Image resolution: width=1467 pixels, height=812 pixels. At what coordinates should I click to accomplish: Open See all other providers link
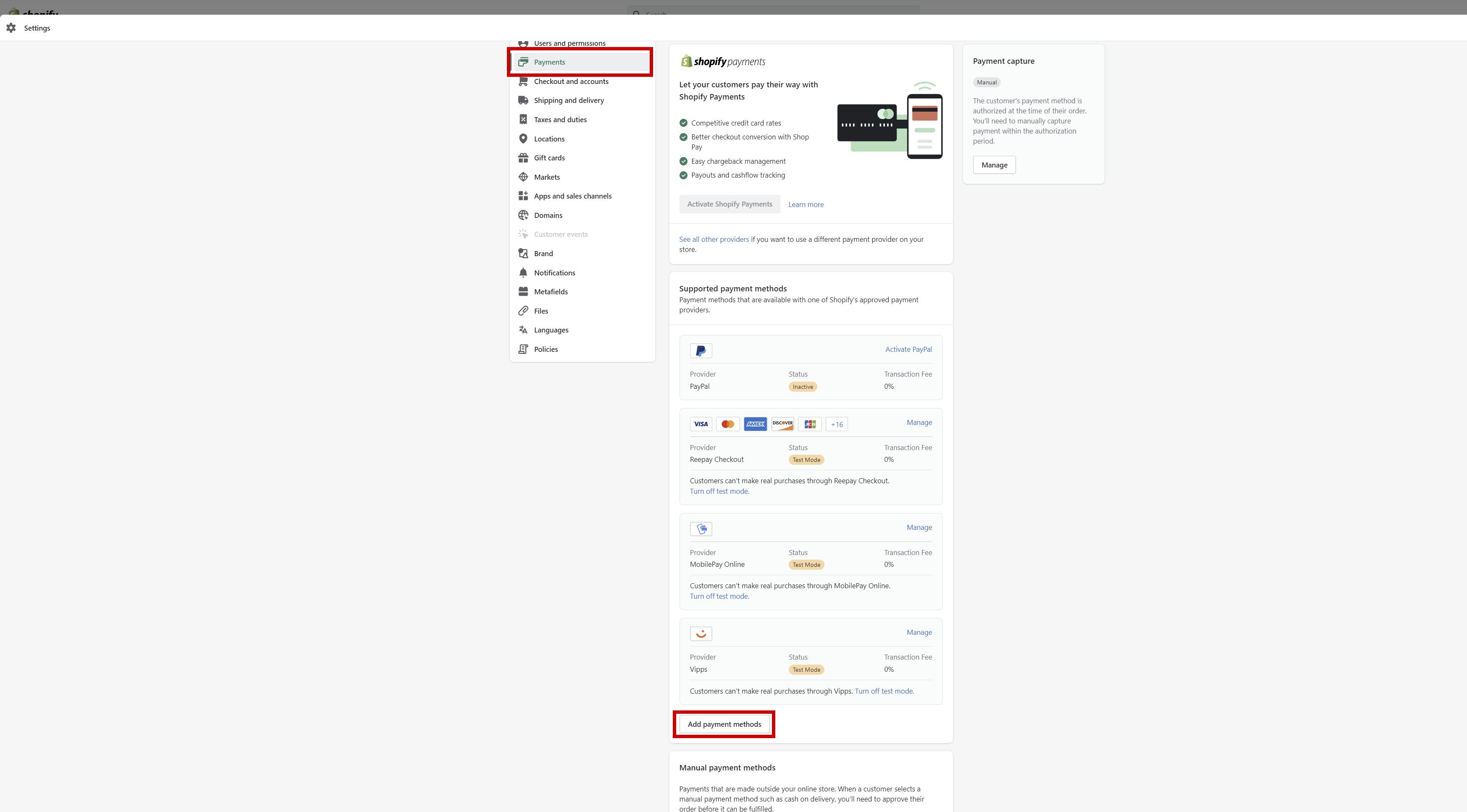[x=714, y=239]
